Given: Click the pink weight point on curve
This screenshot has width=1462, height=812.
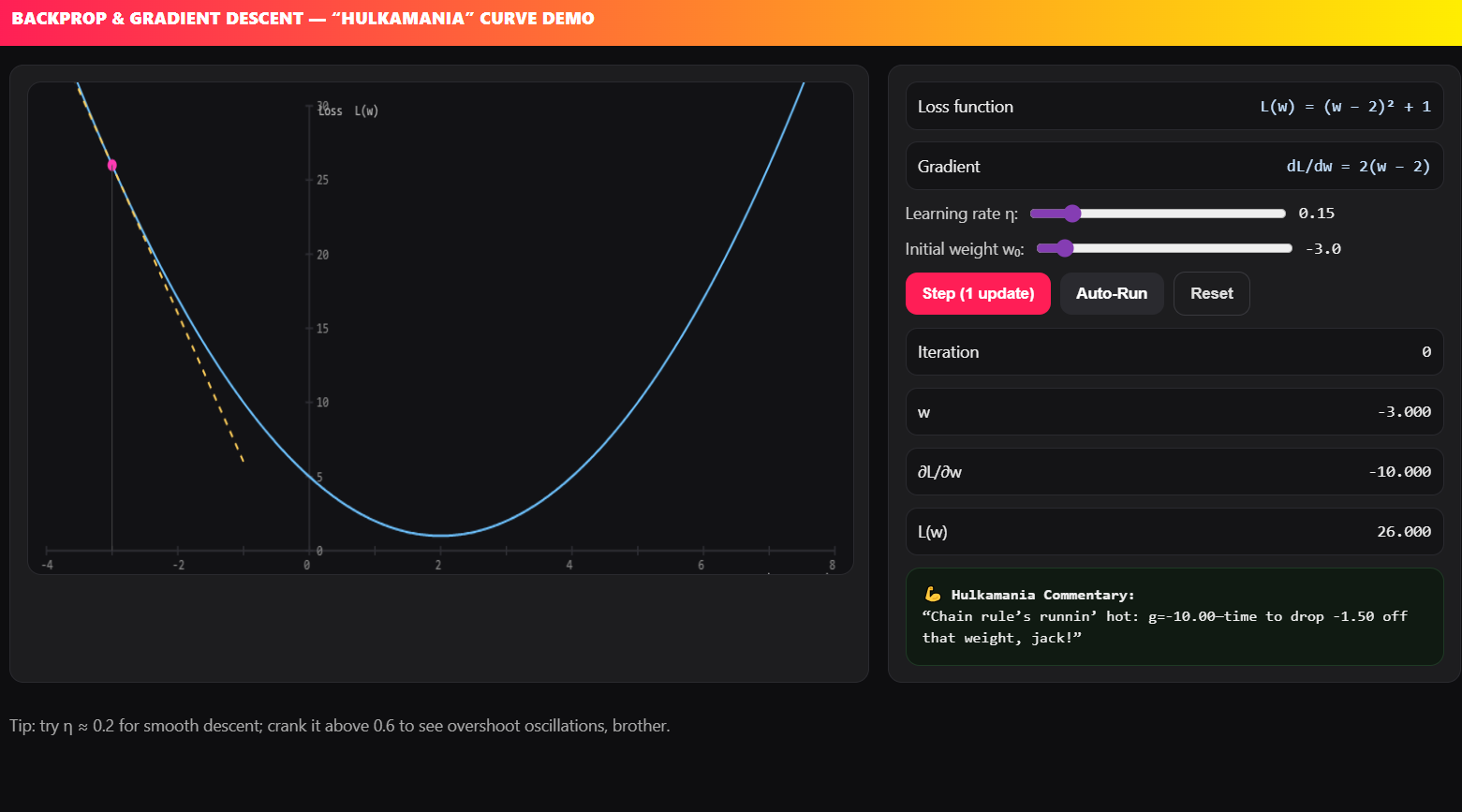Looking at the screenshot, I should point(112,165).
